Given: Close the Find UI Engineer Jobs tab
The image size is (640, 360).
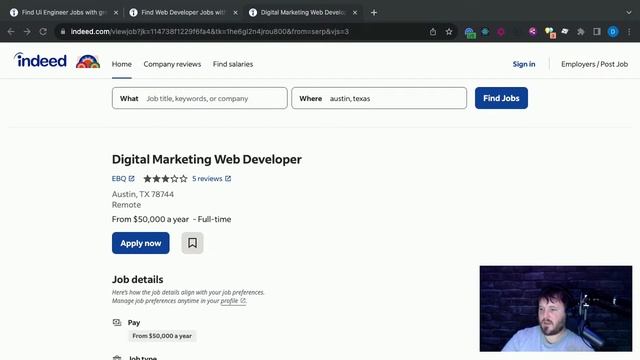Looking at the screenshot, I should click(116, 13).
